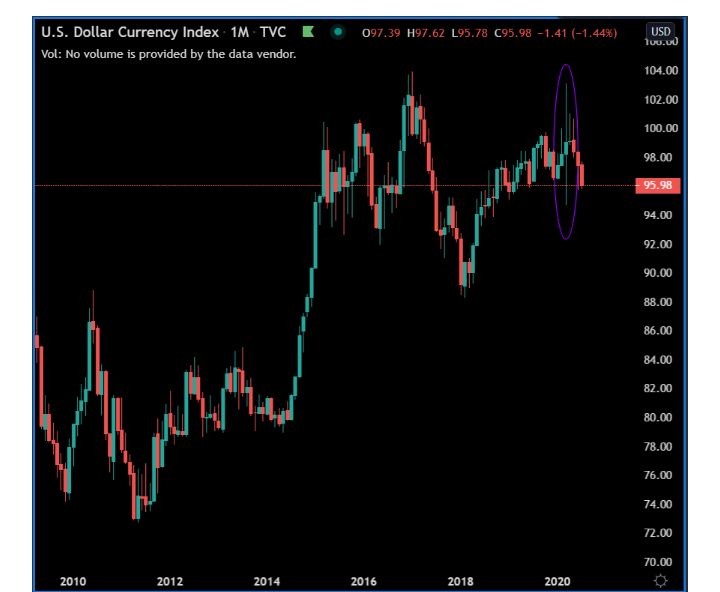
Task: Open the USD currency selector
Action: click(660, 32)
